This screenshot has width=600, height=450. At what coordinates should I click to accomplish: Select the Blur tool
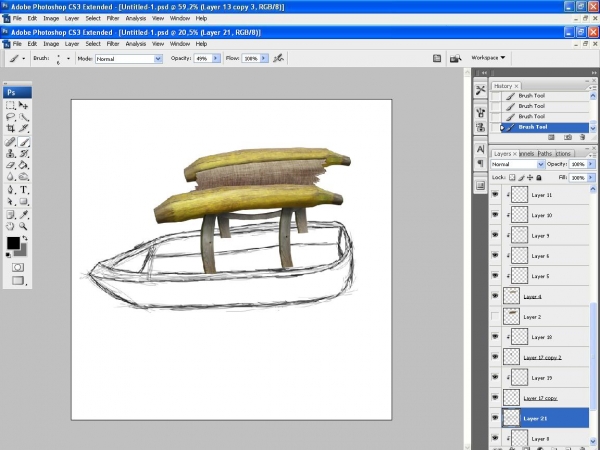[10, 177]
